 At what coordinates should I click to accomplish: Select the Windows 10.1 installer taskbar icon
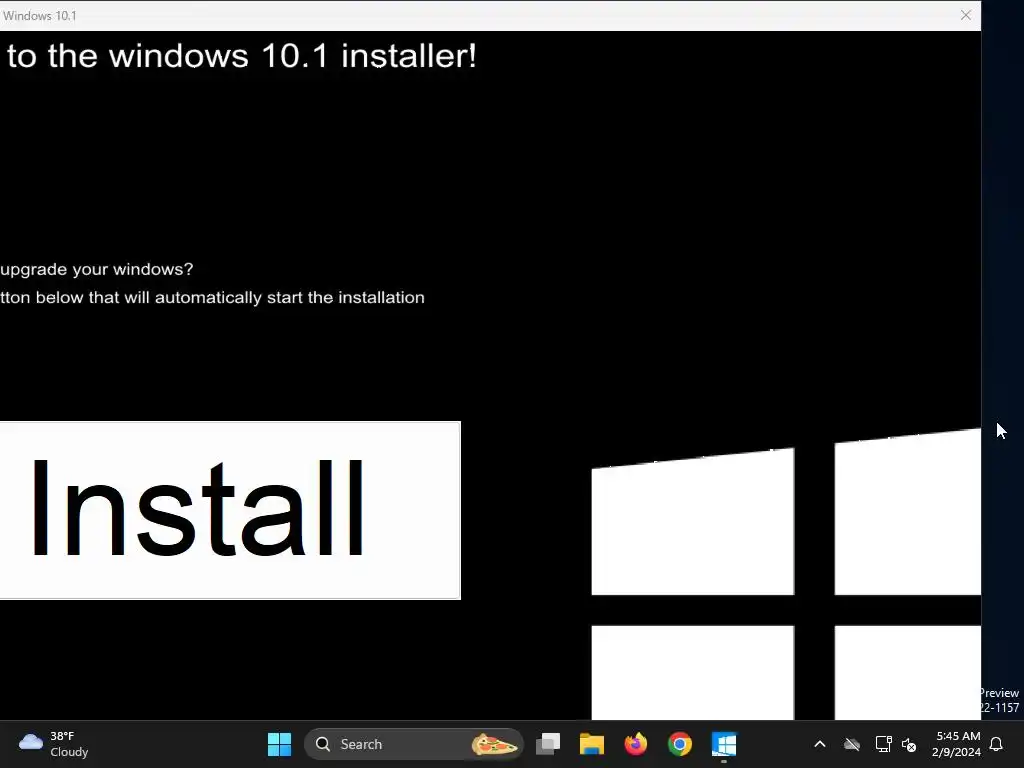click(724, 744)
